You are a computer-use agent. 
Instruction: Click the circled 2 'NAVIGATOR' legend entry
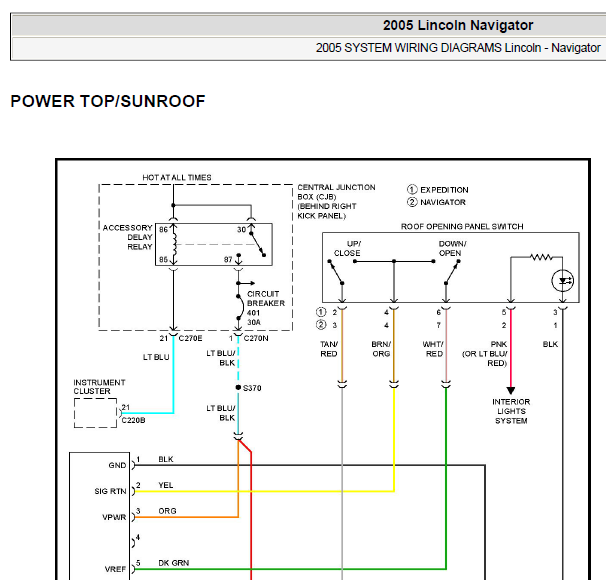[436, 202]
